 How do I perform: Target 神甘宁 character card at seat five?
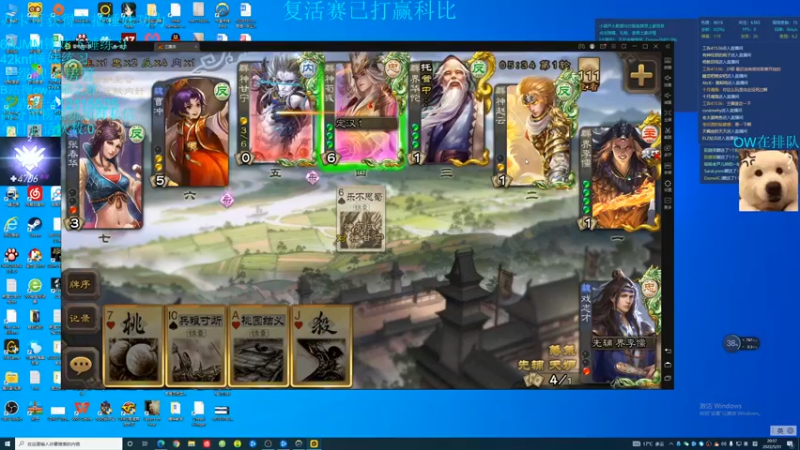click(277, 111)
